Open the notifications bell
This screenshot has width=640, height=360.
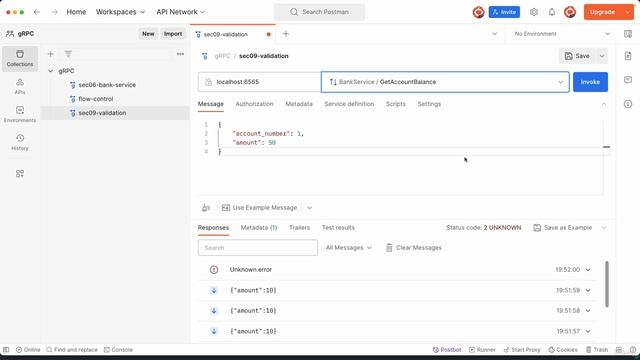552,12
